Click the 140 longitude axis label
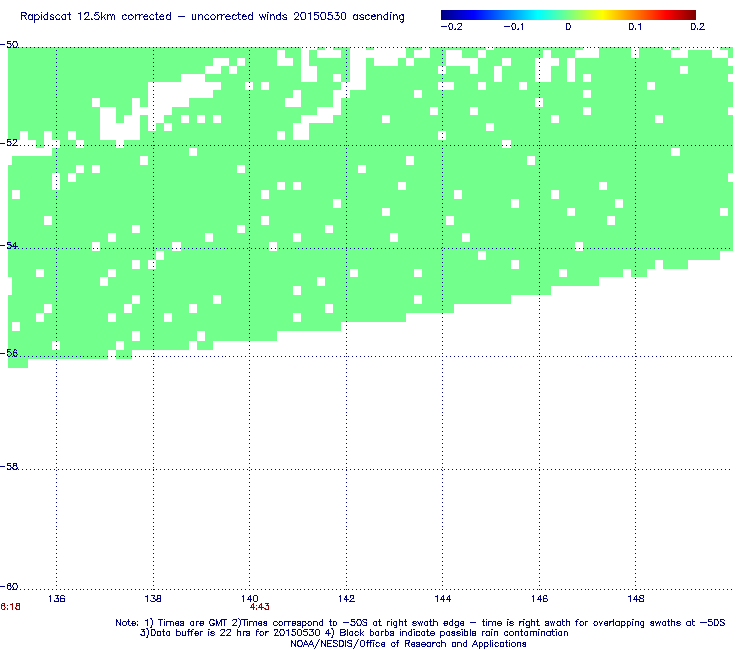This screenshot has height=650, width=740. [250, 599]
